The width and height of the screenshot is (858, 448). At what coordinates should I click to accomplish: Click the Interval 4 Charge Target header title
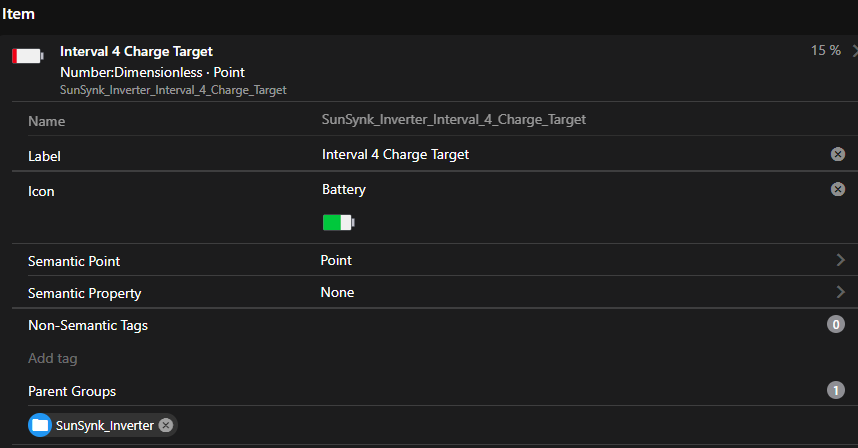(x=136, y=51)
